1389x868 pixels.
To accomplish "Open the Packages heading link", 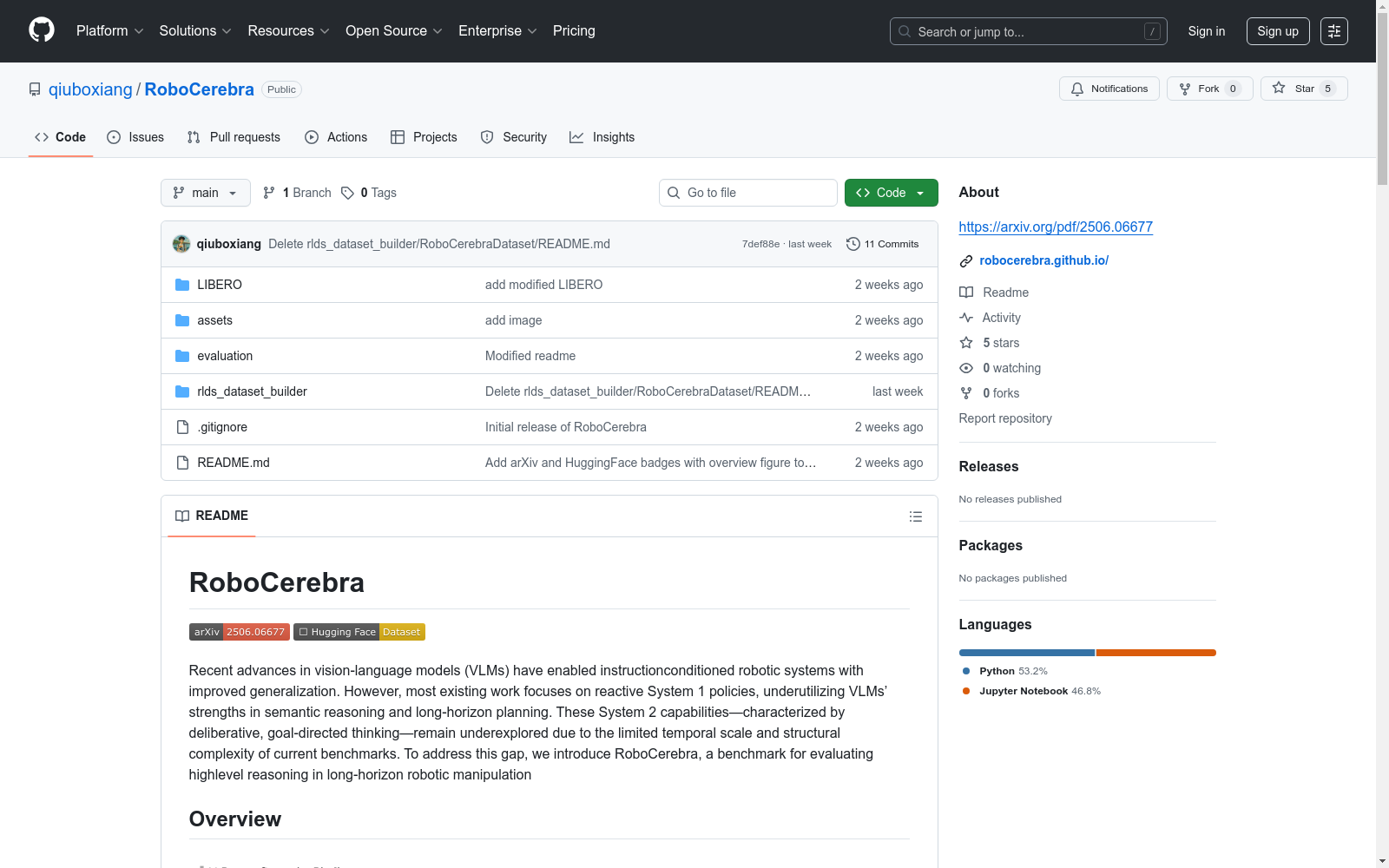I will pyautogui.click(x=991, y=545).
